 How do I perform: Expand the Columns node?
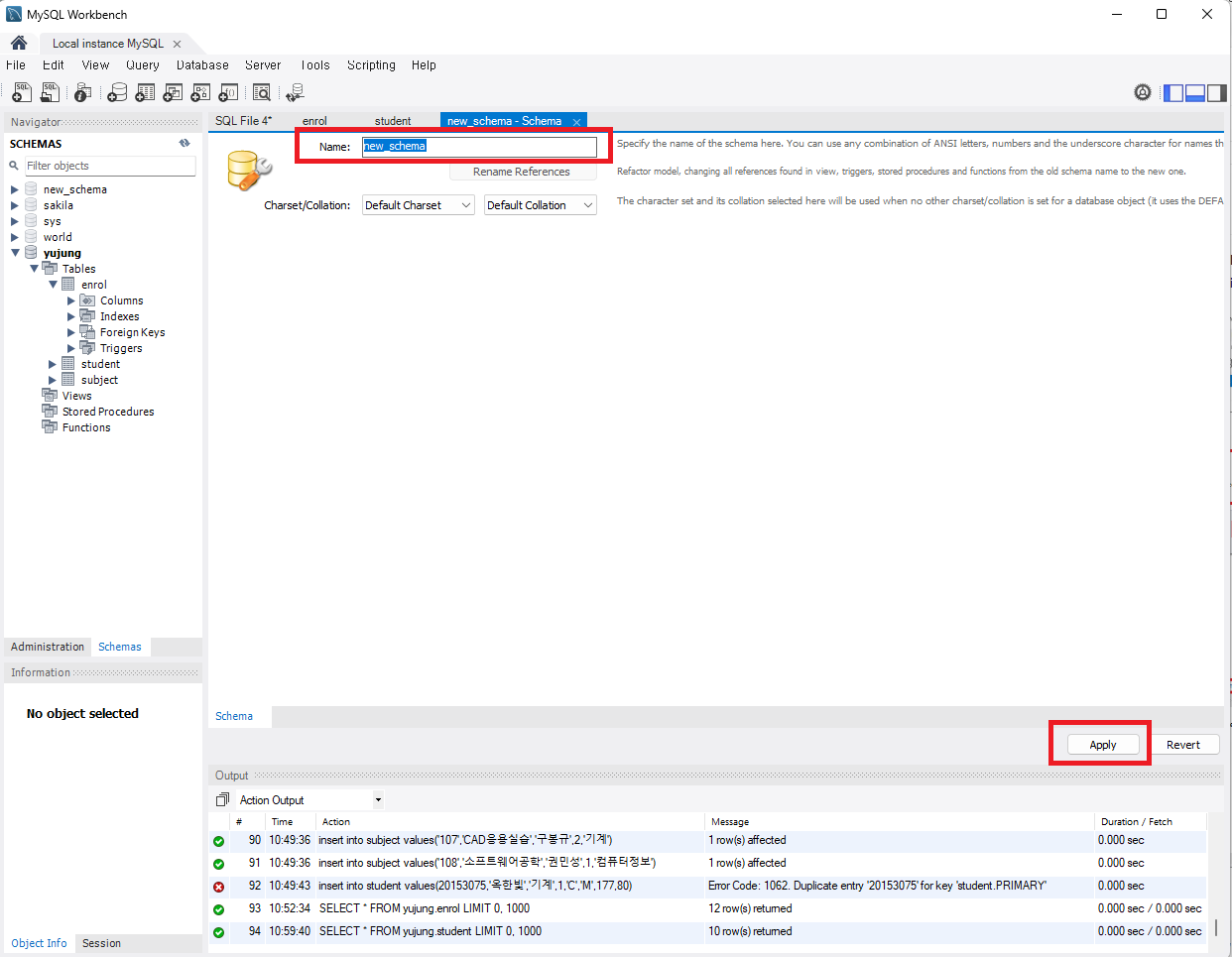tap(71, 300)
